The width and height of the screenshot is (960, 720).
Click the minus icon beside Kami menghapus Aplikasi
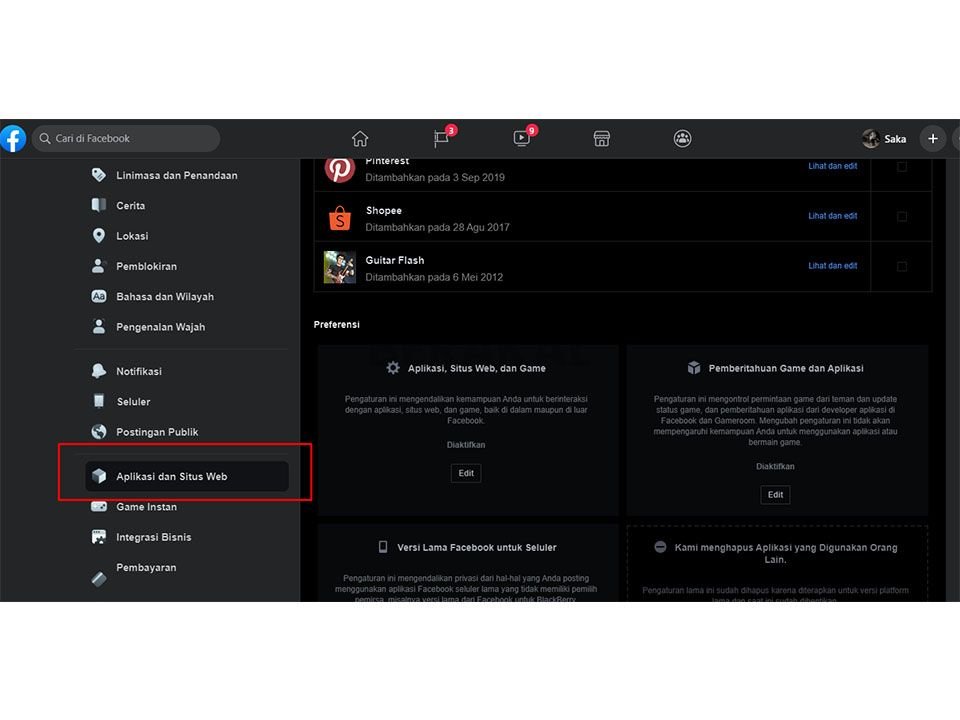point(660,547)
